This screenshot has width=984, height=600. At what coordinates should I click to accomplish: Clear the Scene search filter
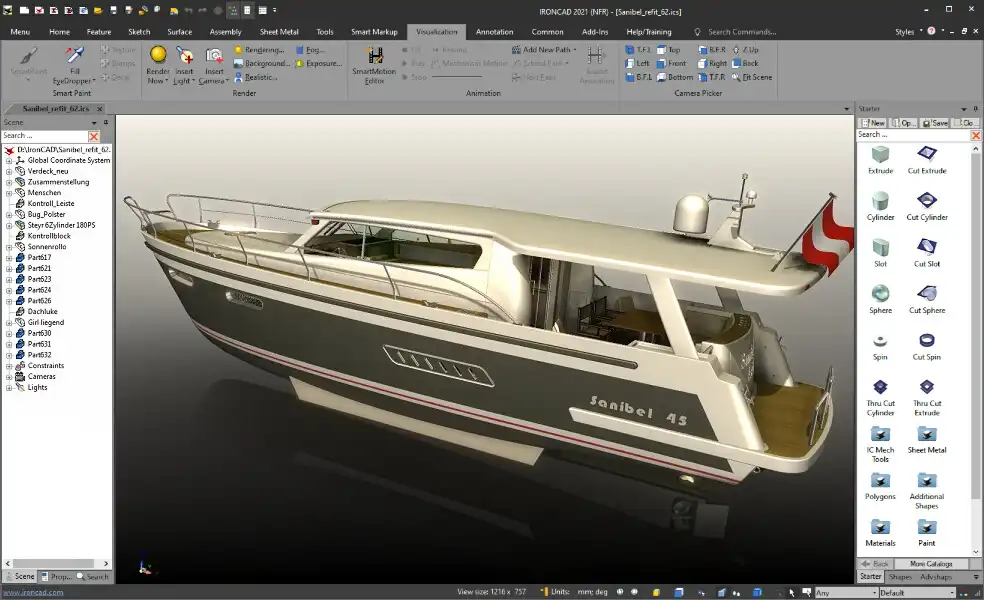pyautogui.click(x=94, y=136)
